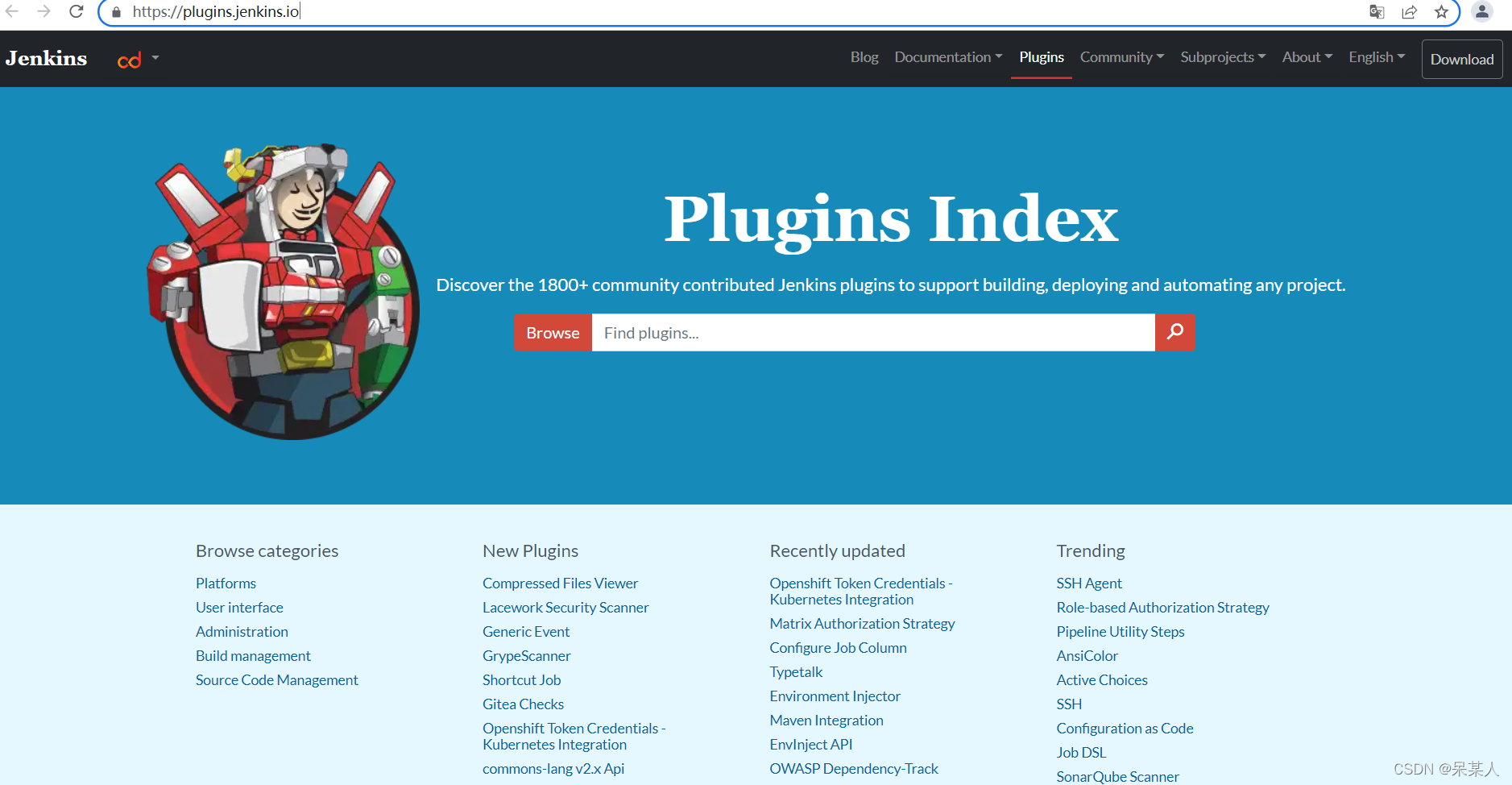Image resolution: width=1512 pixels, height=785 pixels.
Task: Click the magnifier search button
Action: click(1174, 332)
